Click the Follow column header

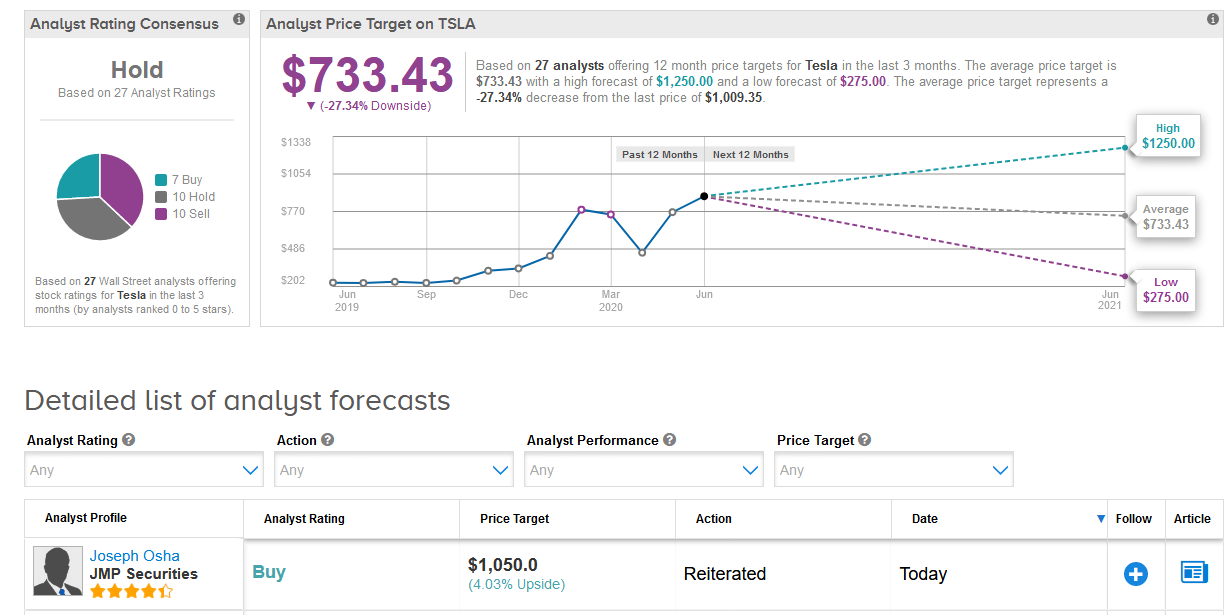tap(1134, 519)
